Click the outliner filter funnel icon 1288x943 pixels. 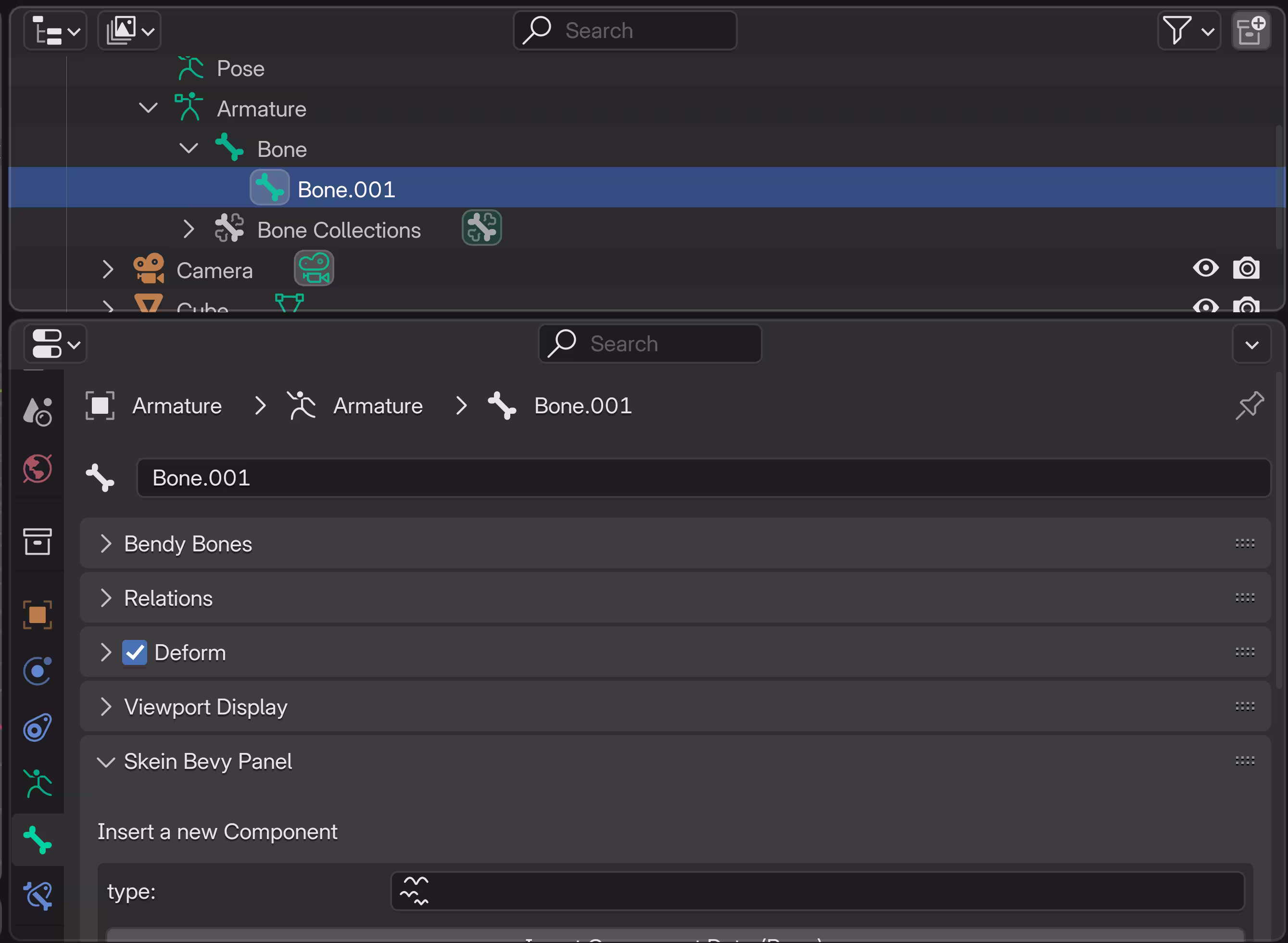1189,31
